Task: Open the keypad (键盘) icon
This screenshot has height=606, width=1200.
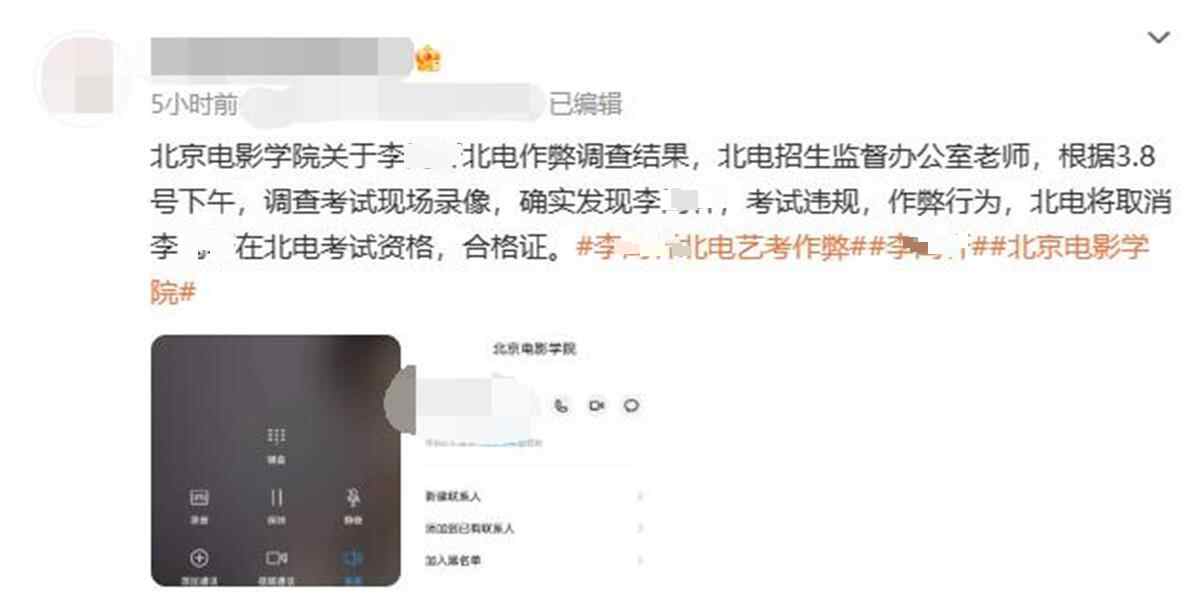Action: [x=276, y=437]
